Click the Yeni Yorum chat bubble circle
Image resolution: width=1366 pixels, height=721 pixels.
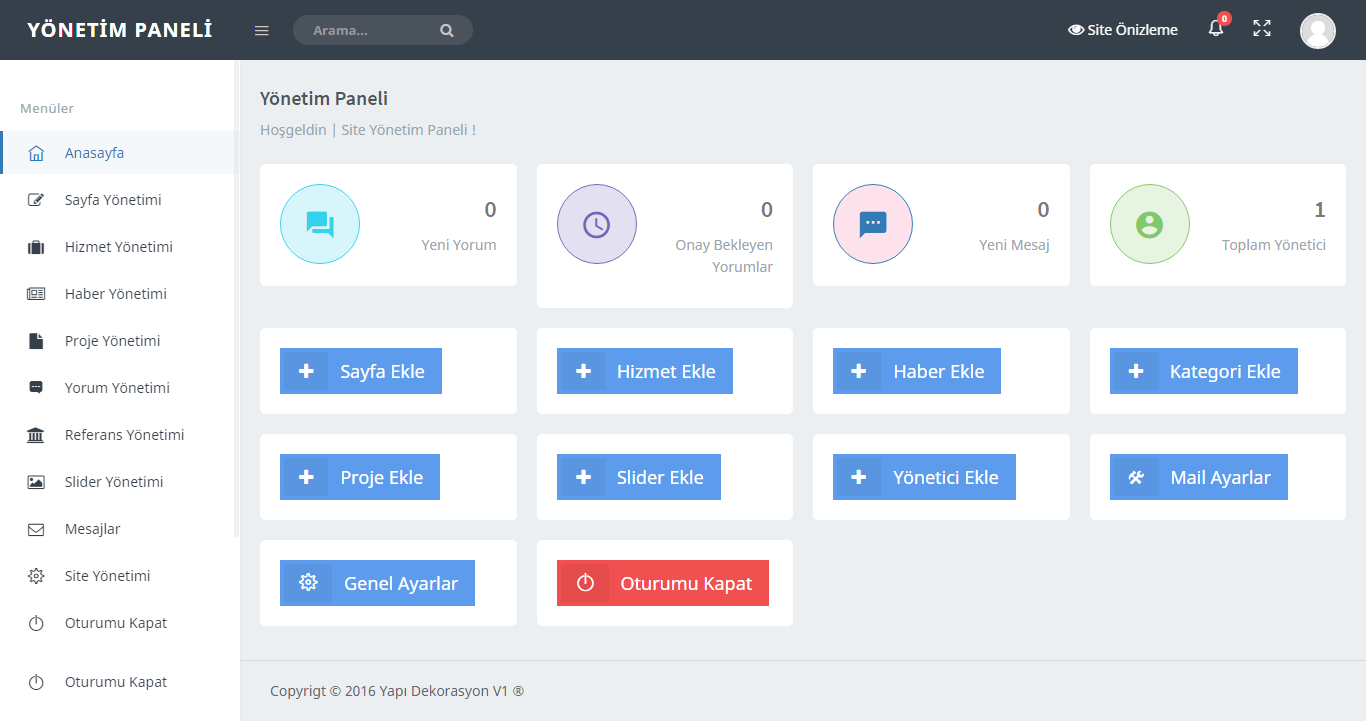pyautogui.click(x=320, y=224)
